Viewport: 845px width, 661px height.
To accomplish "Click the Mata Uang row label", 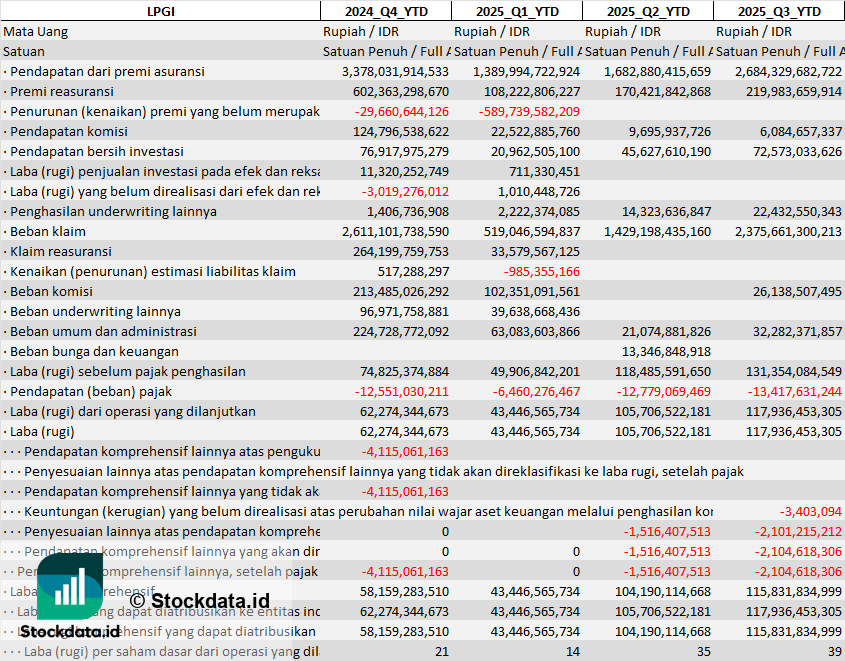I will click(x=36, y=31).
